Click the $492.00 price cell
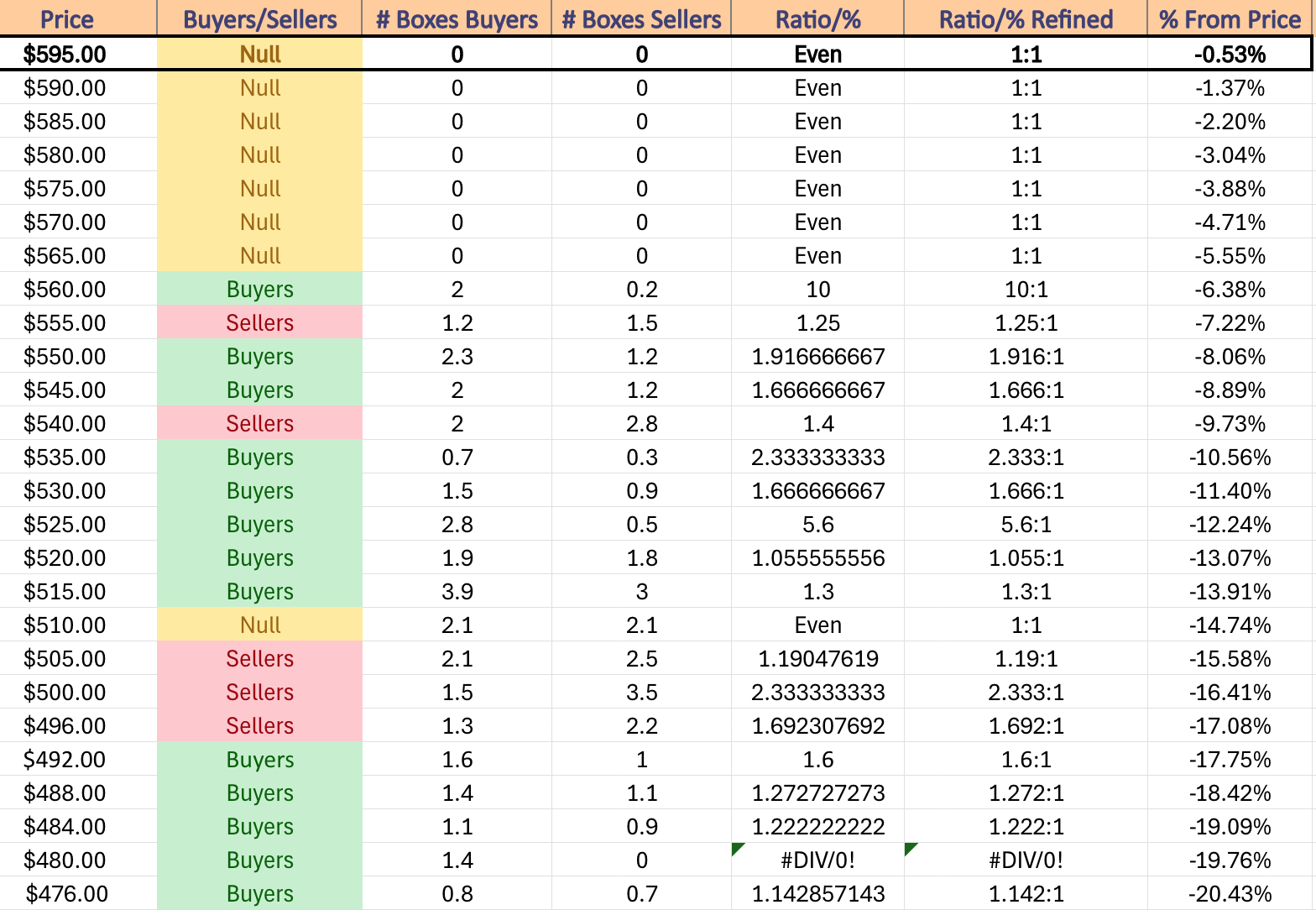This screenshot has height=910, width=1316. pyautogui.click(x=78, y=759)
